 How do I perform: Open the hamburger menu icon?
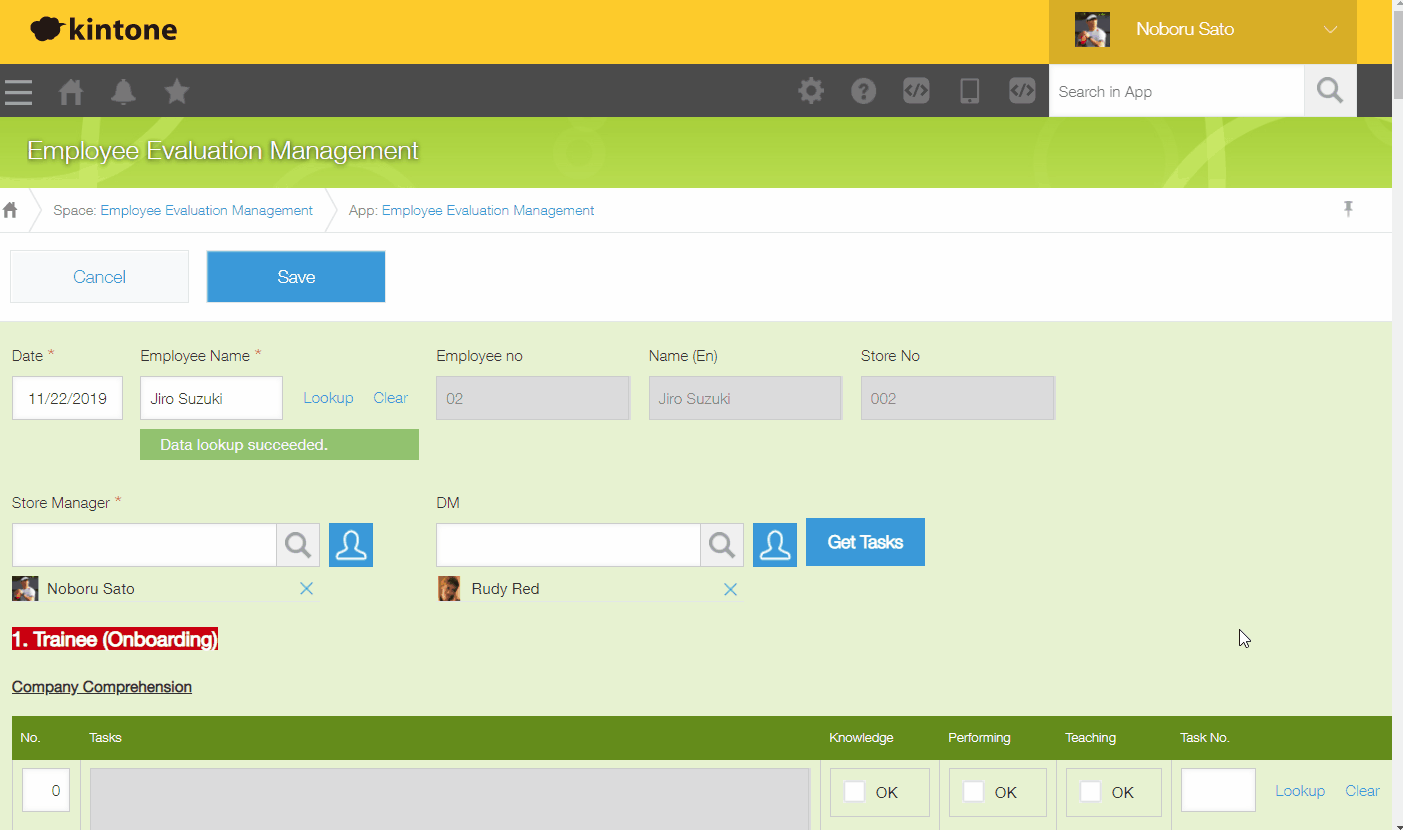tap(18, 92)
